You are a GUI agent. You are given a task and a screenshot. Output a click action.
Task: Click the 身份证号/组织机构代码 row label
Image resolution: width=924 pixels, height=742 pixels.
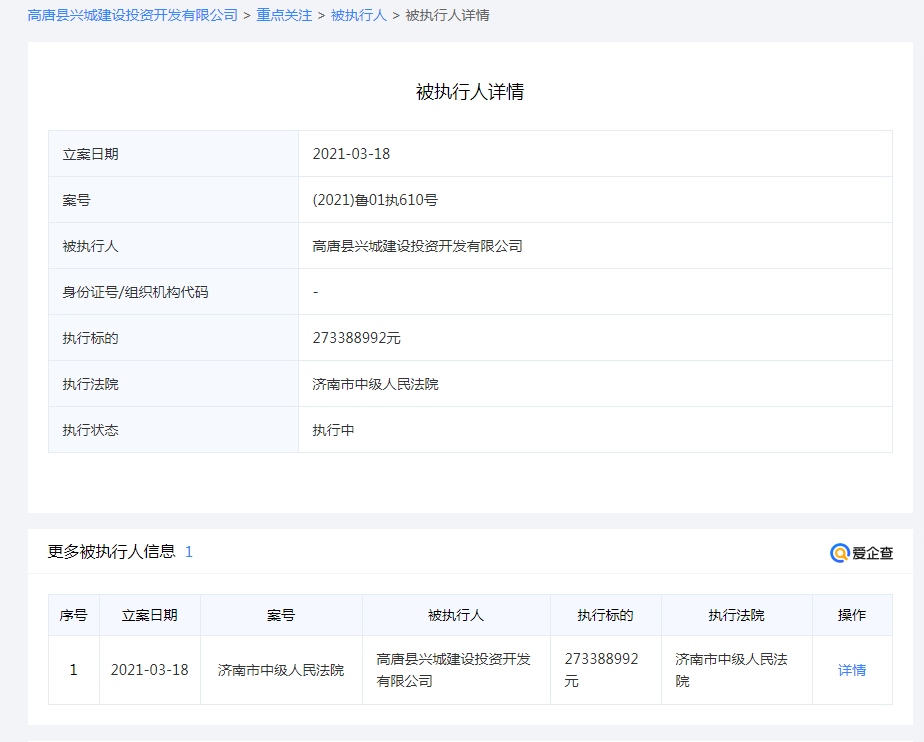(135, 292)
